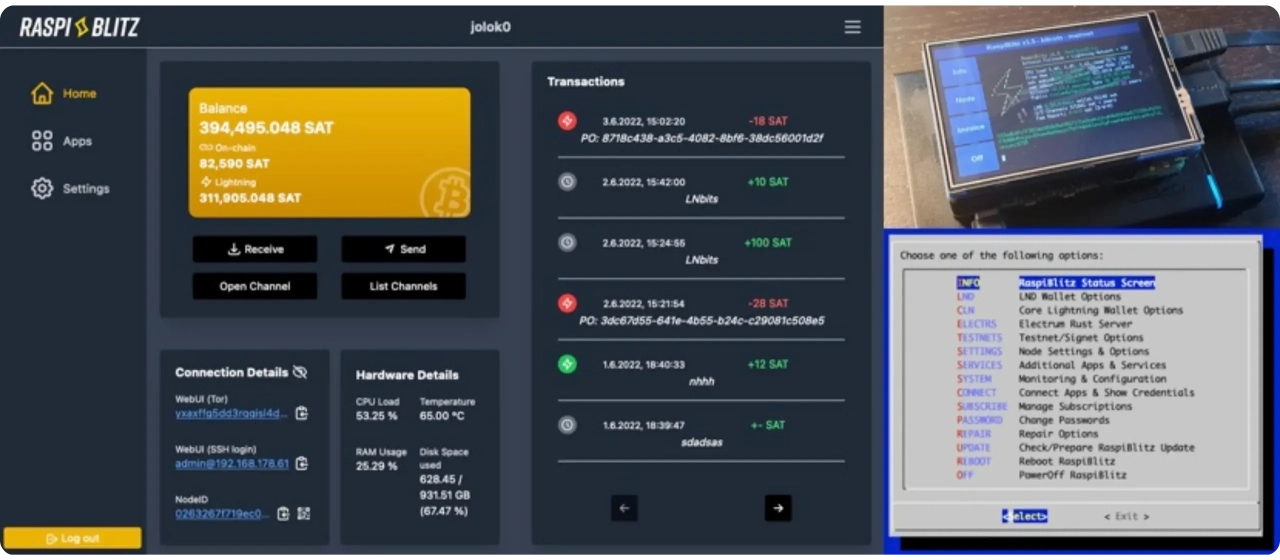
Task: Select REBOOT Reboot RaspiBlitz
Action: [1036, 461]
